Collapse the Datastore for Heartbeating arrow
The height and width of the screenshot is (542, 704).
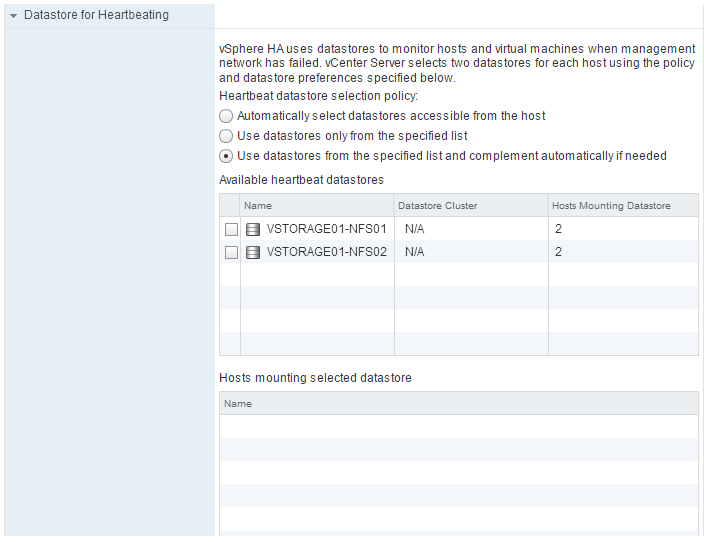pyautogui.click(x=14, y=16)
